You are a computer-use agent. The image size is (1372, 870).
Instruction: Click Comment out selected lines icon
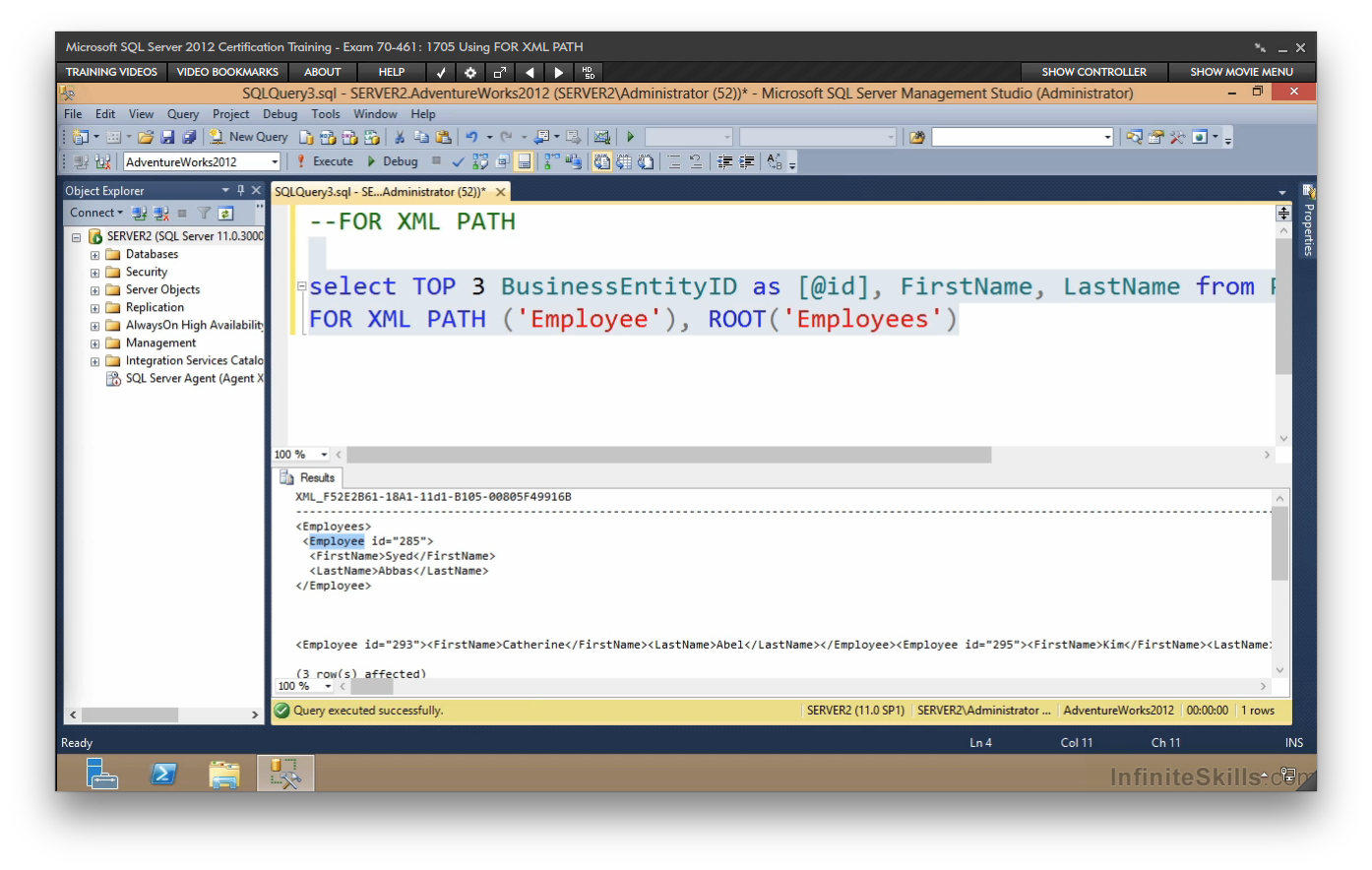pos(674,161)
